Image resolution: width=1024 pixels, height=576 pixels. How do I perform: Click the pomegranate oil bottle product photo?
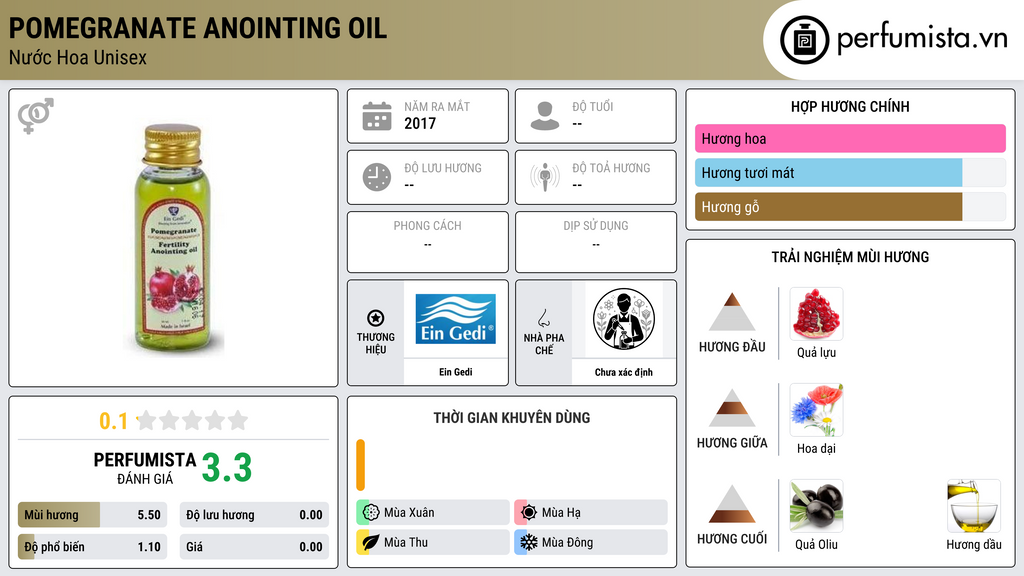174,240
